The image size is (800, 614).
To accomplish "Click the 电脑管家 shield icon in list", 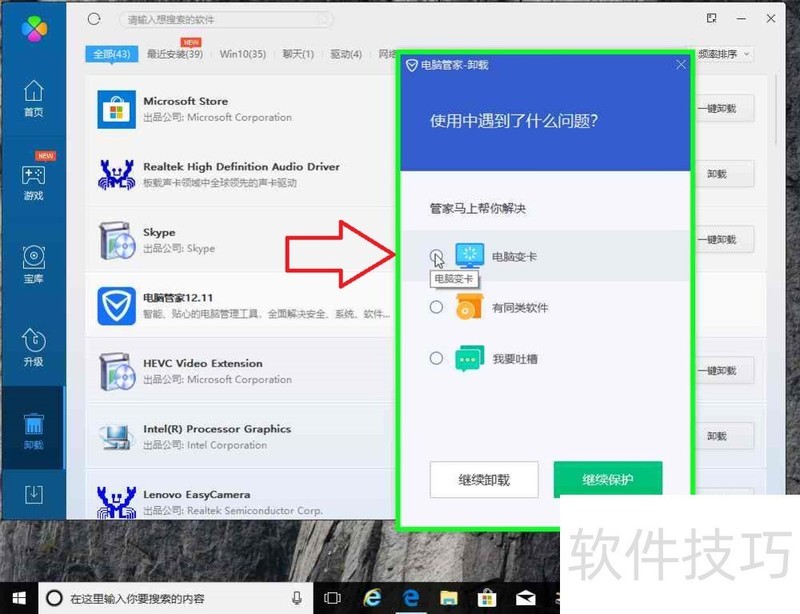I will 116,306.
